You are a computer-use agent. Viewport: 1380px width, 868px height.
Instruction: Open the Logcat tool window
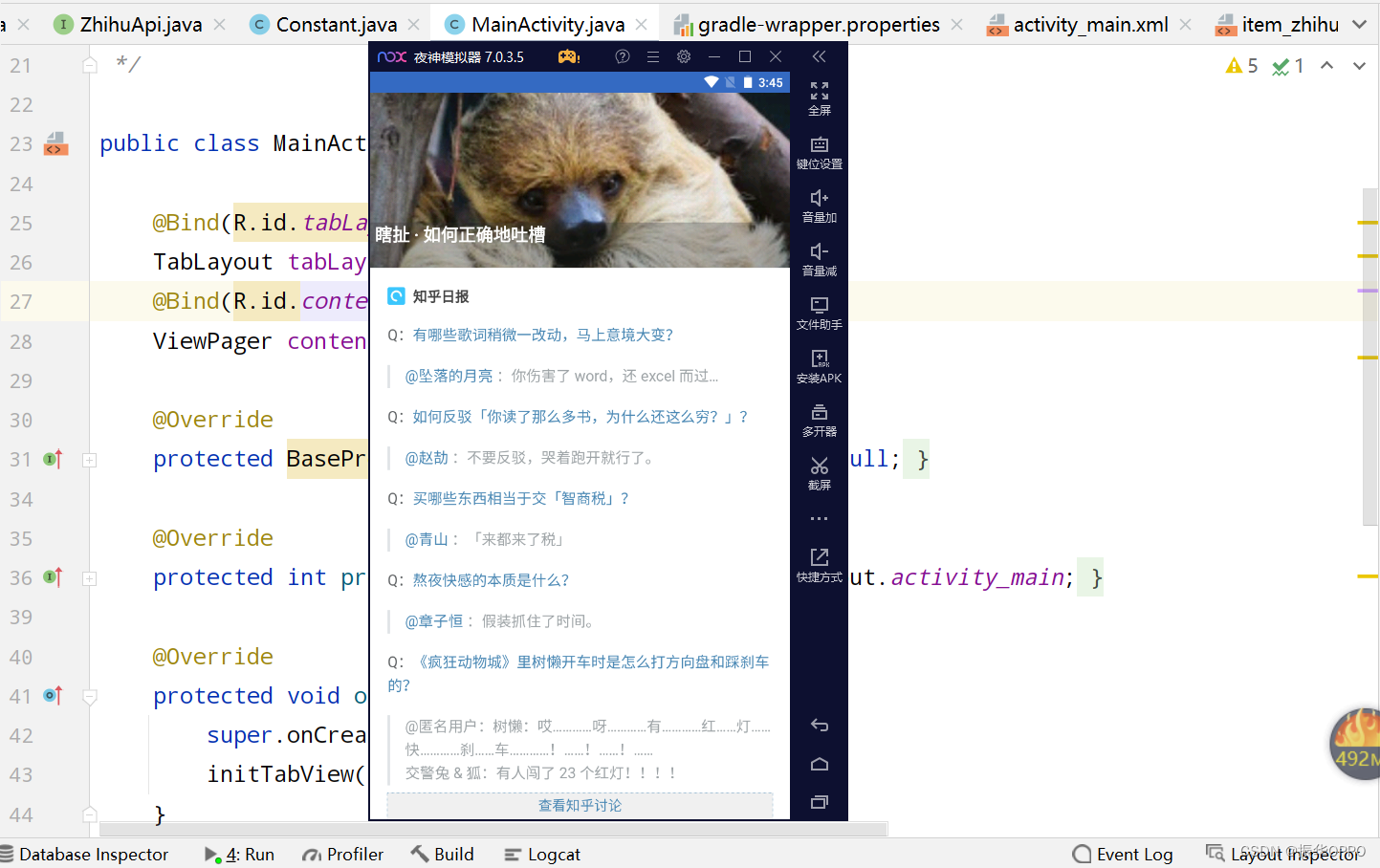click(542, 854)
